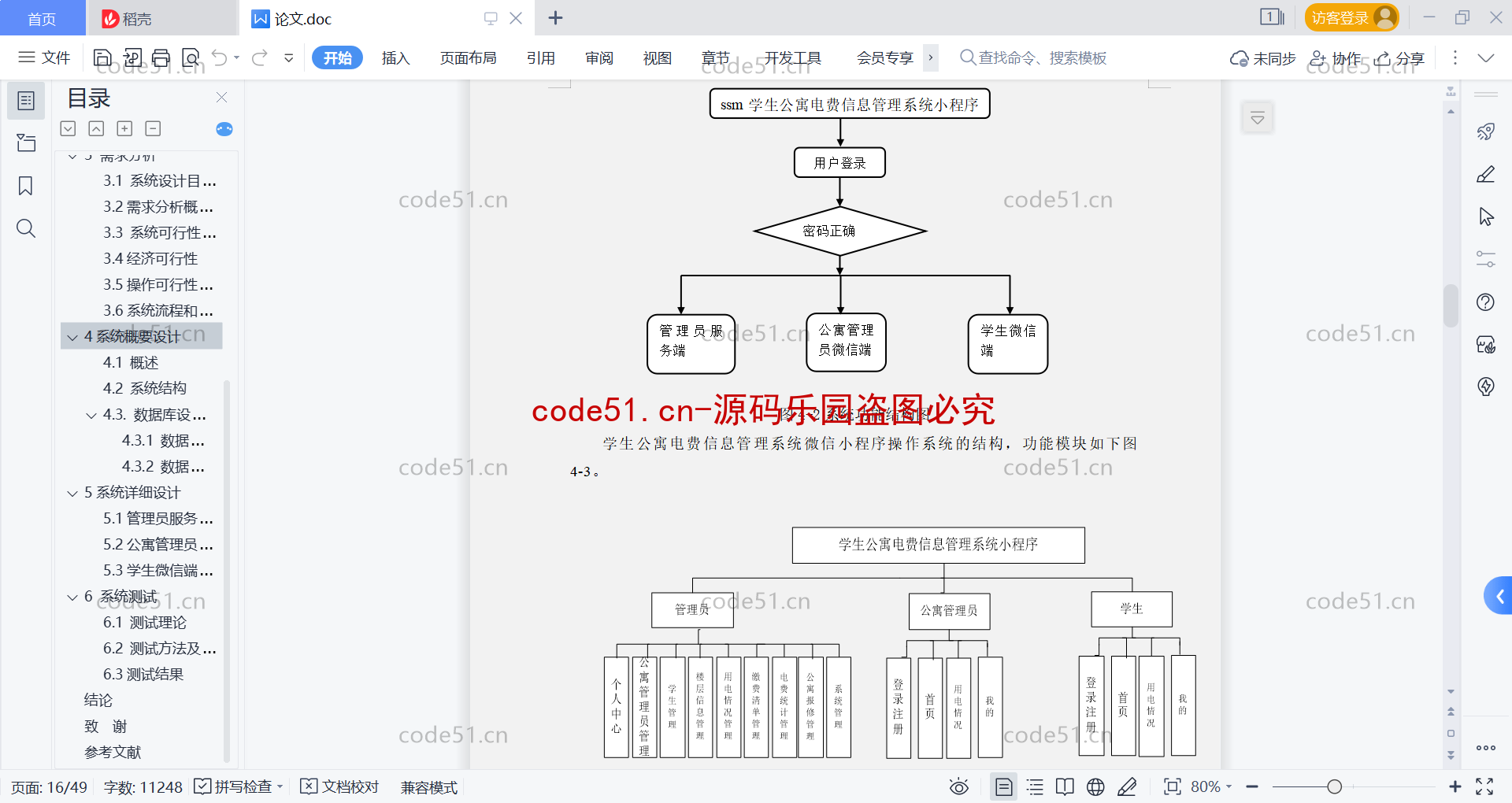1512x803 pixels.
Task: Jump to '4.2 系统结构' in the outline
Action: 145,388
